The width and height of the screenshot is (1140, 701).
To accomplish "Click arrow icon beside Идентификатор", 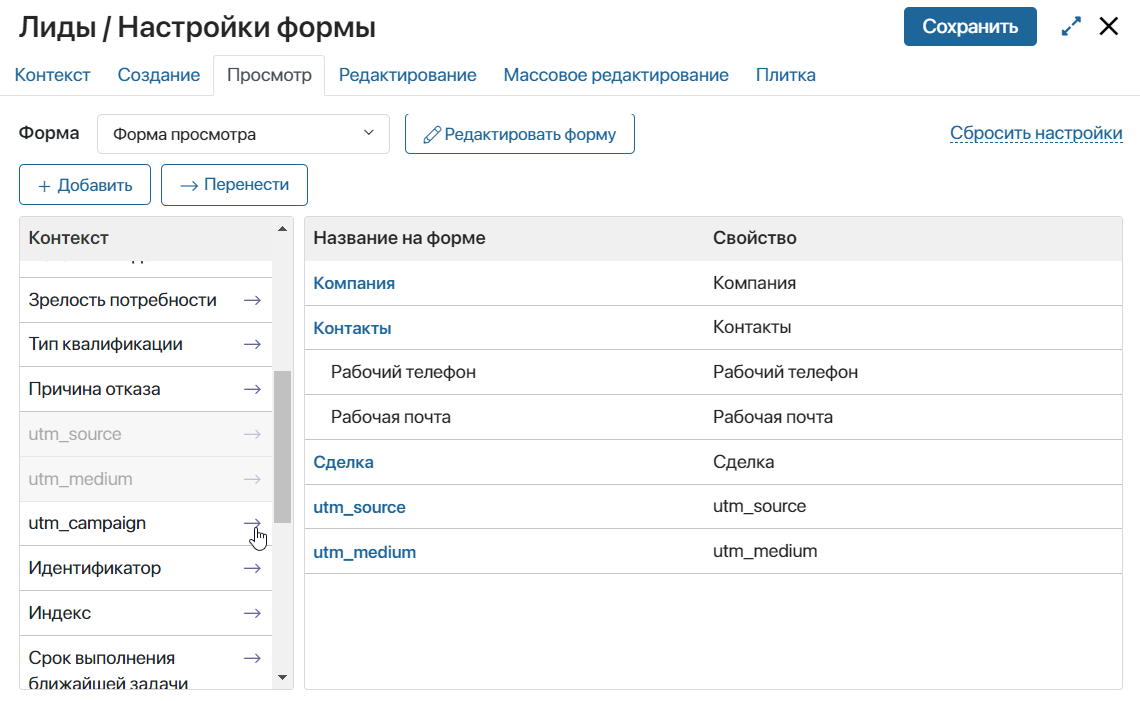I will [x=252, y=568].
